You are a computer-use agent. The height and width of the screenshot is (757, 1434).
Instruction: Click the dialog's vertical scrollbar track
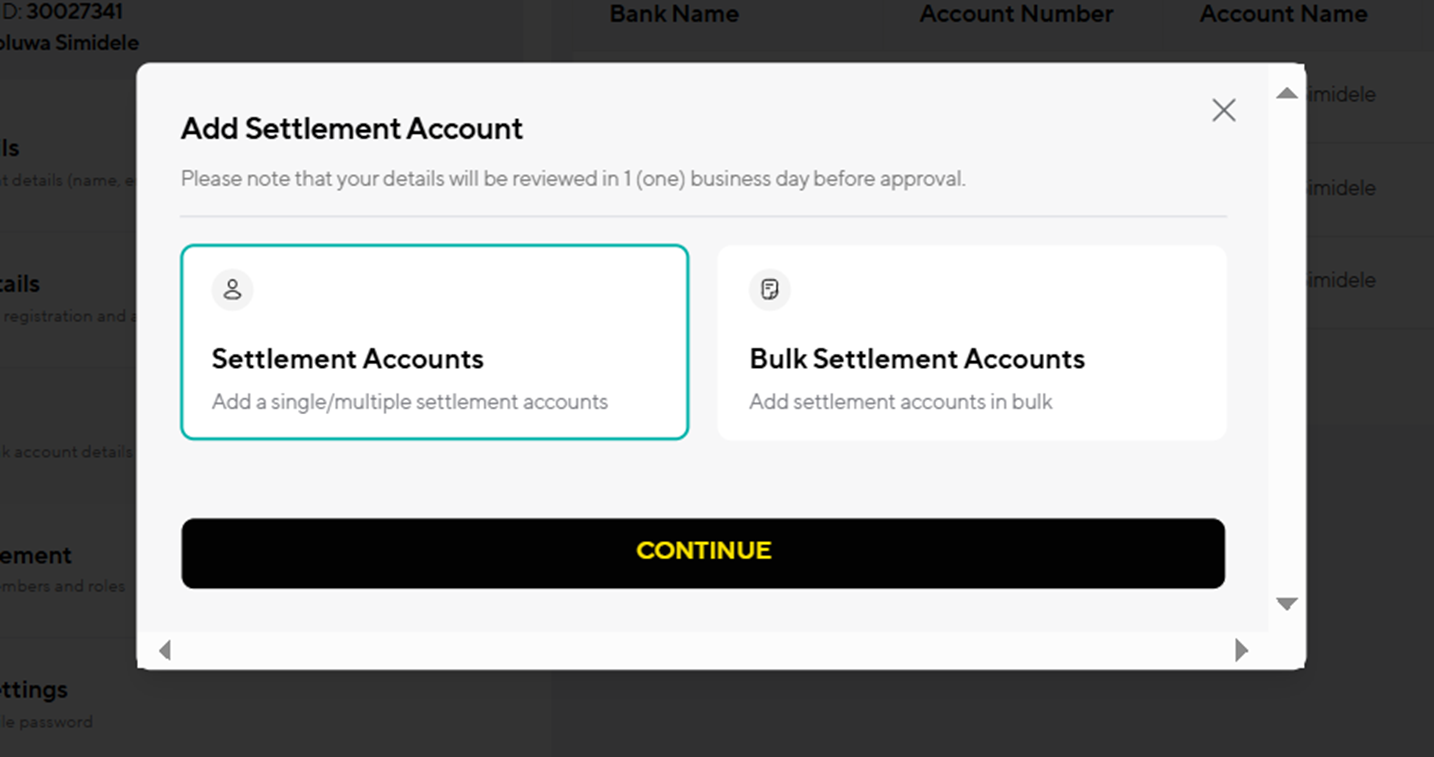(1287, 348)
